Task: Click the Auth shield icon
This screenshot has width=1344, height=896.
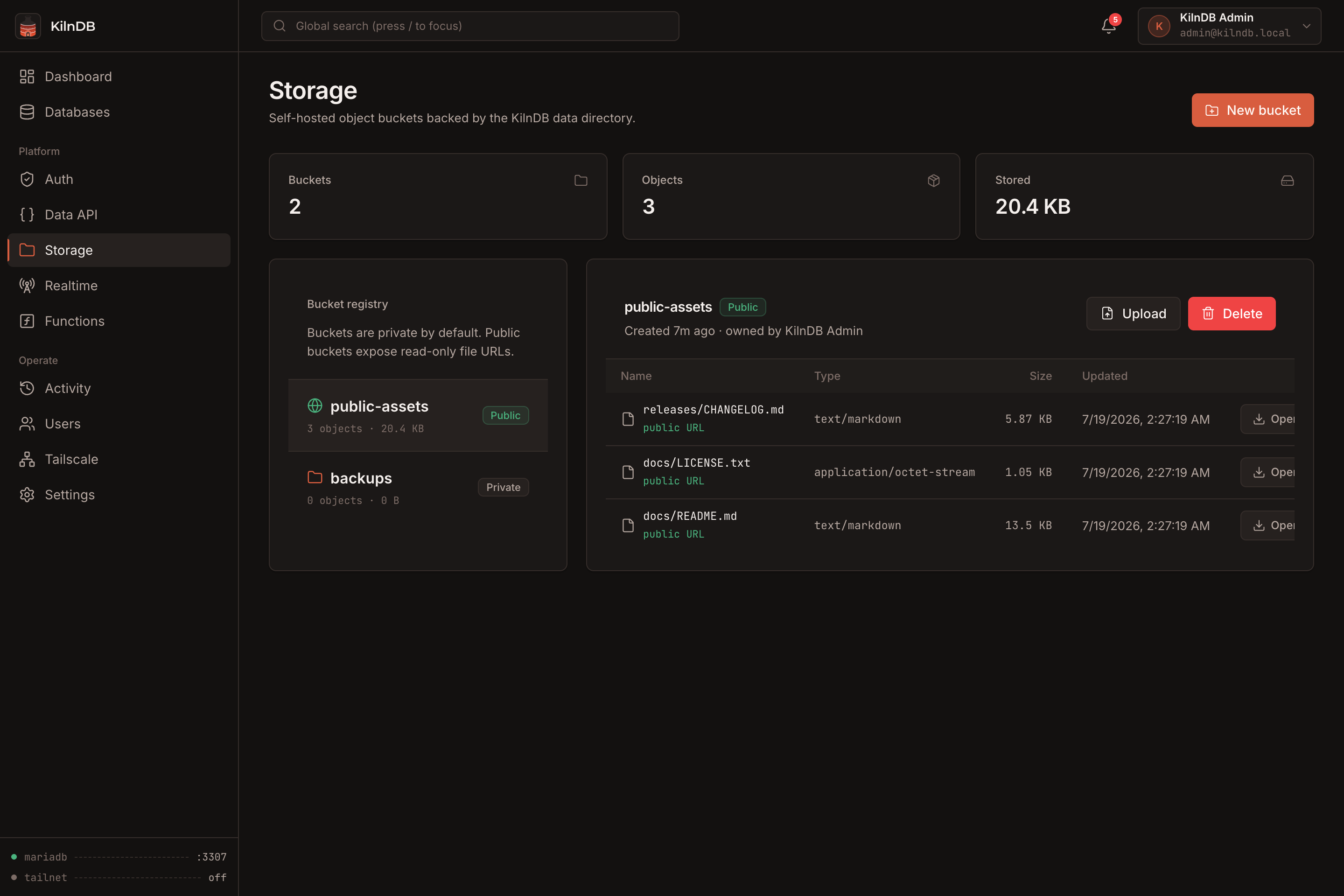Action: click(x=27, y=179)
